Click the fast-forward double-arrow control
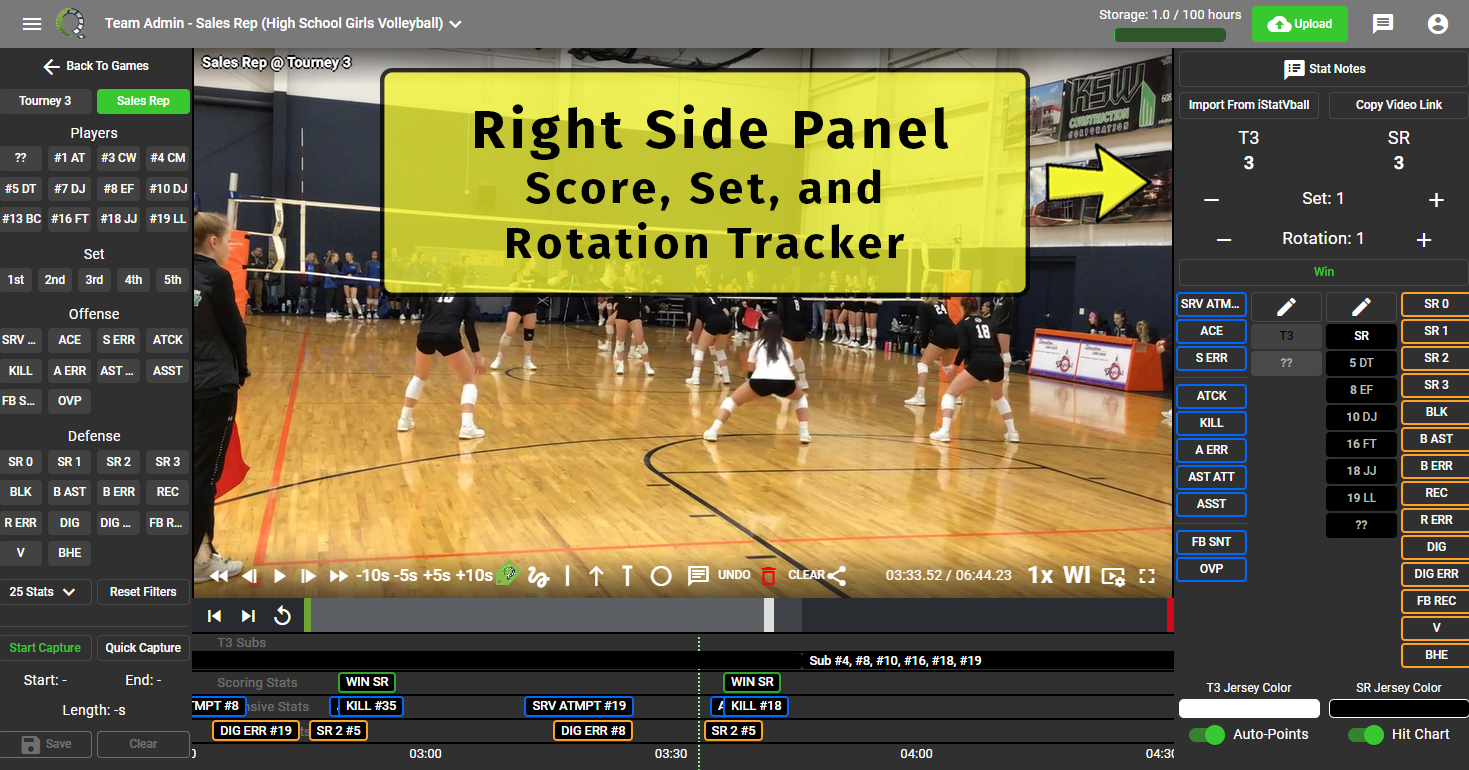This screenshot has height=770, width=1469. pyautogui.click(x=339, y=576)
